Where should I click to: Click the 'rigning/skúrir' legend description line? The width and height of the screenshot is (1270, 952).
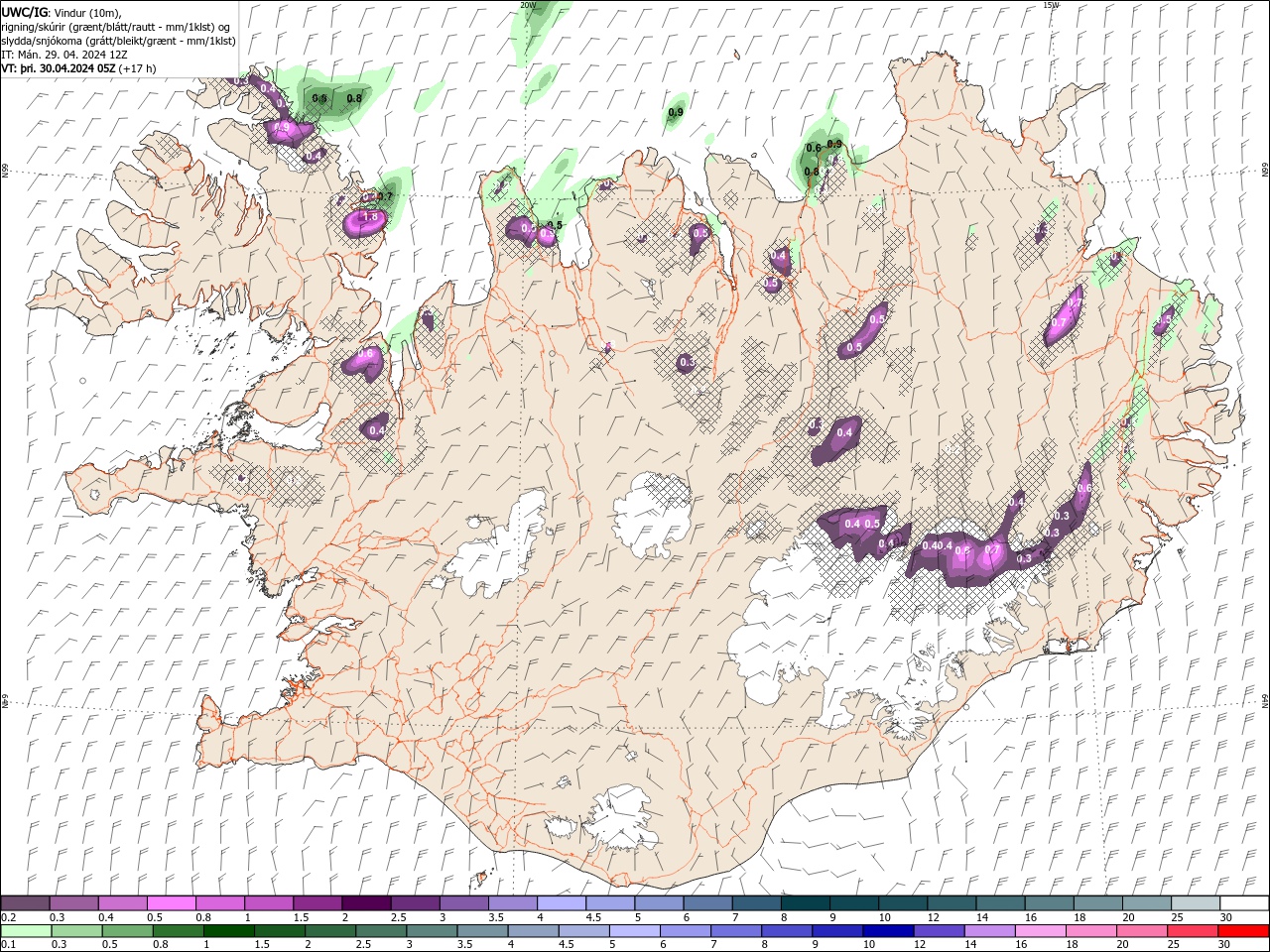117,27
